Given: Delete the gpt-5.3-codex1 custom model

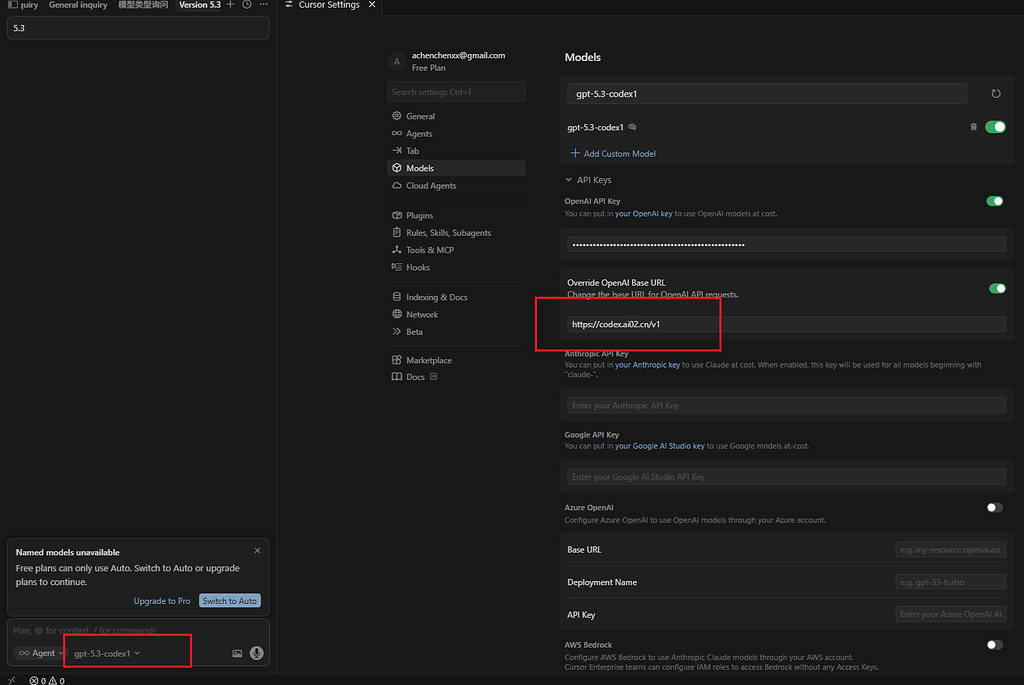Looking at the screenshot, I should [x=973, y=127].
